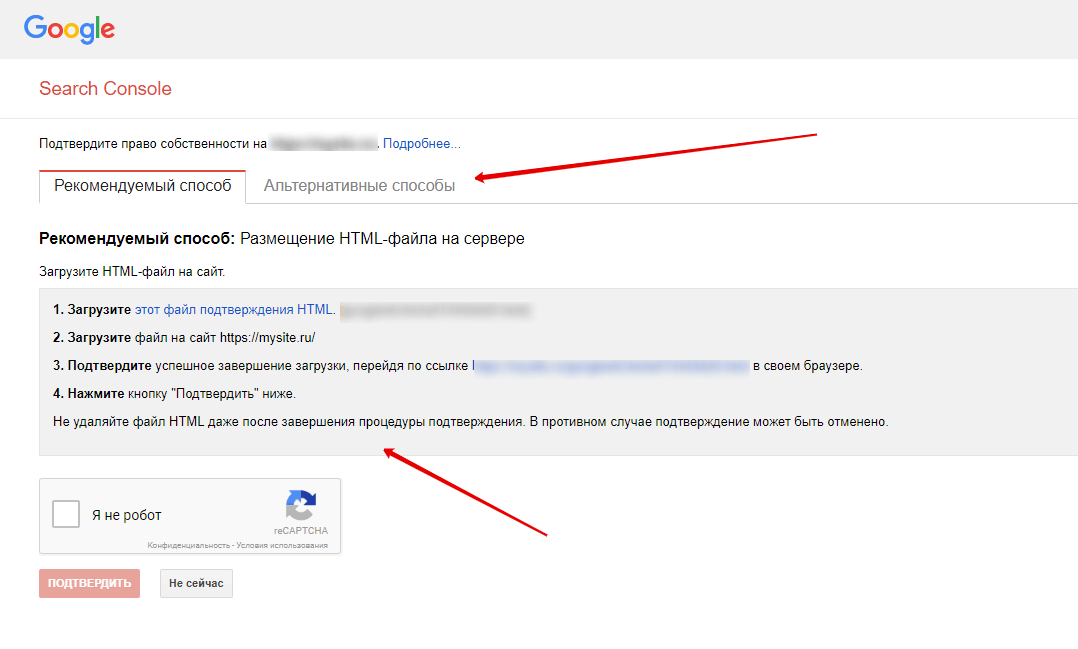Click the blurred filename in step 1
Viewport: 1078px width, 649px height.
coord(434,311)
